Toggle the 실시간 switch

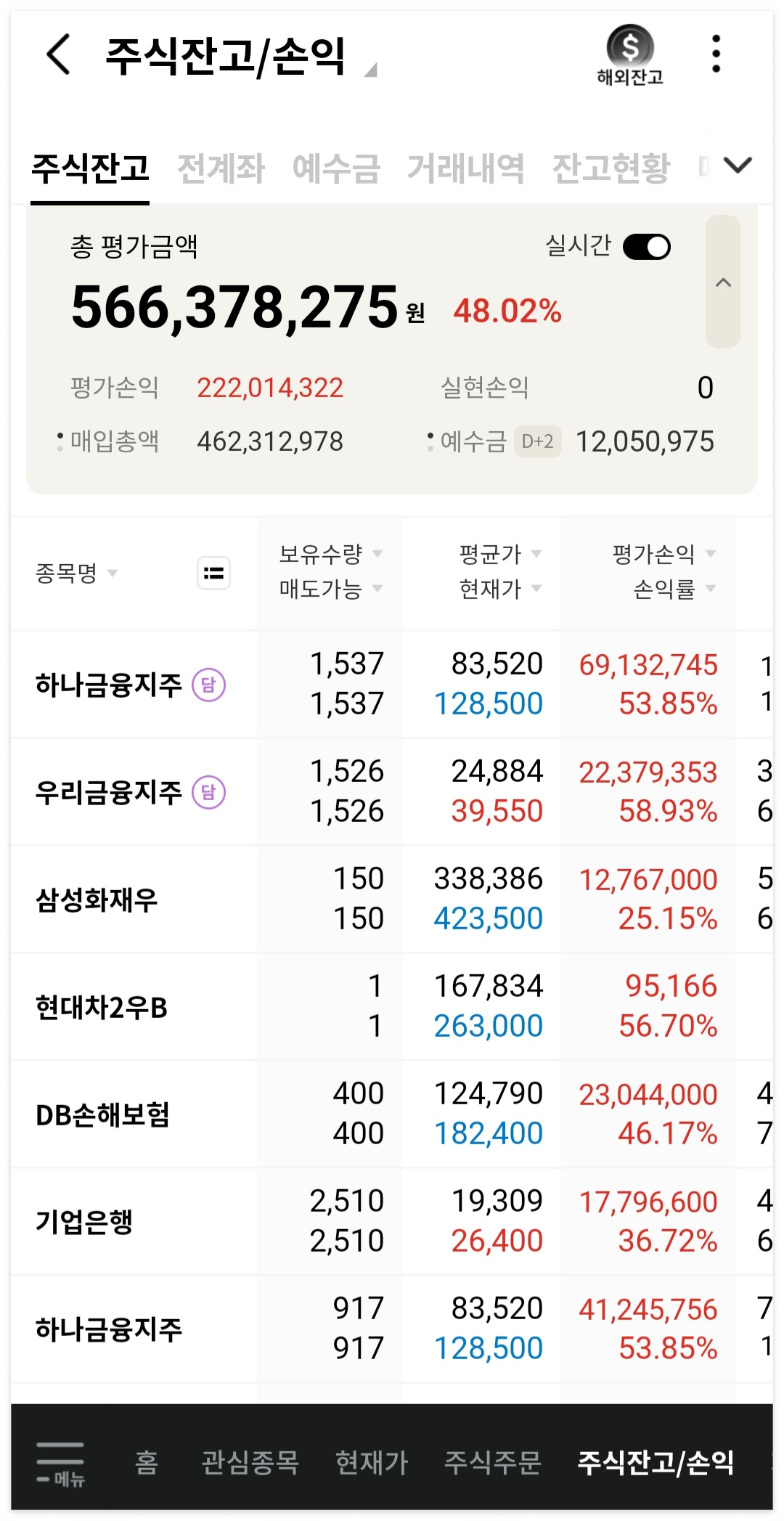[647, 247]
